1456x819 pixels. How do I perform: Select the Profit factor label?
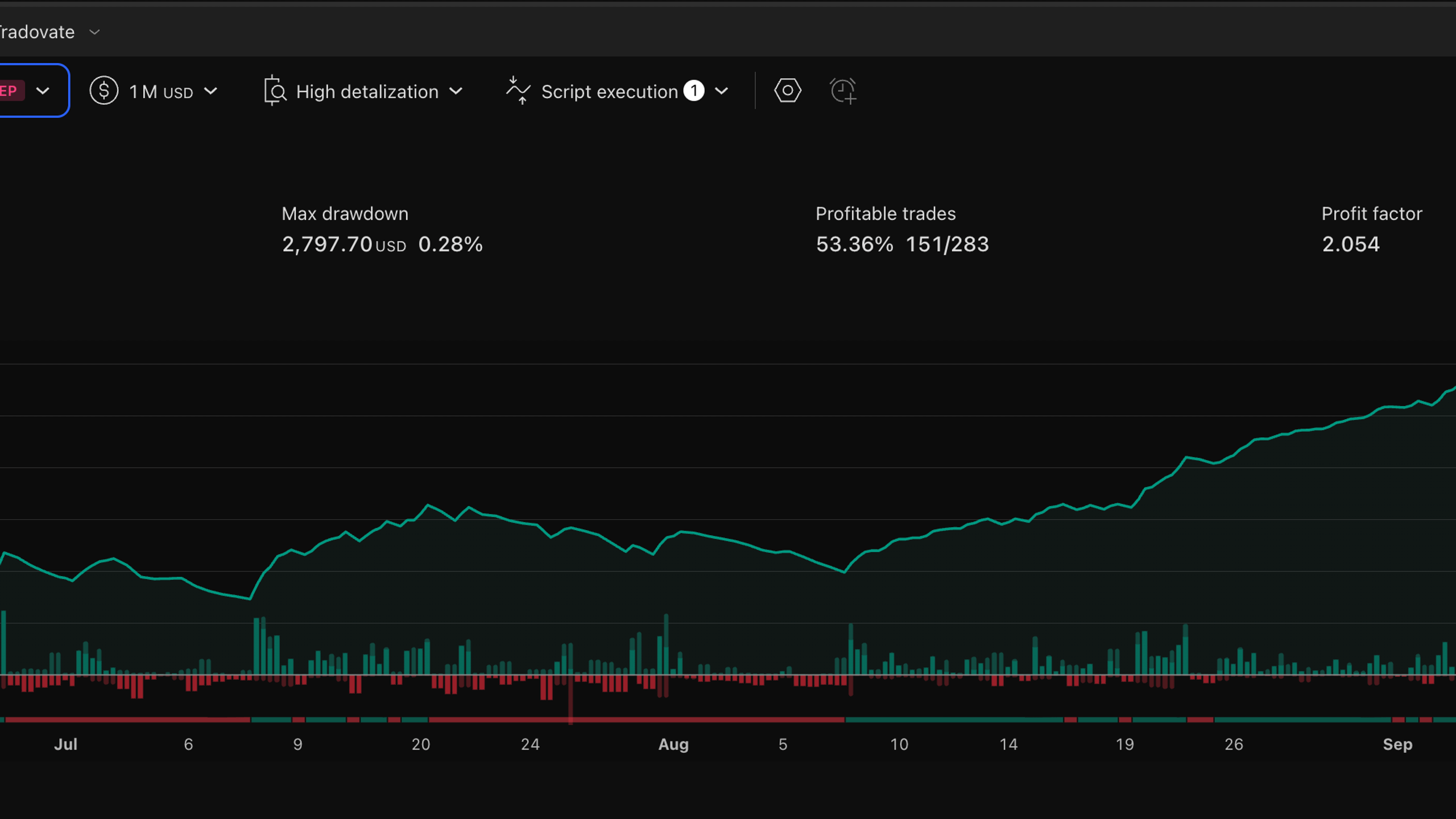point(1372,214)
